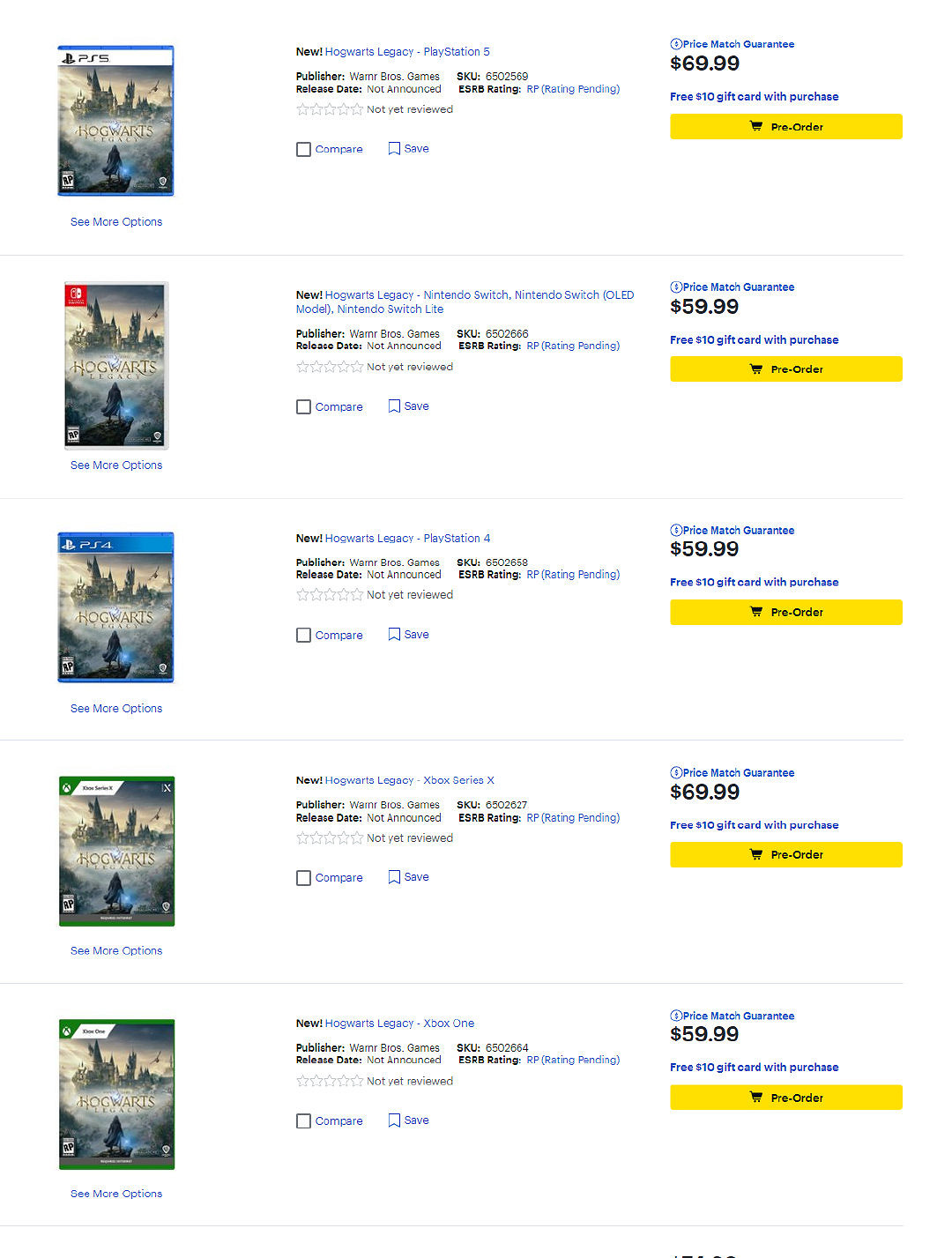Save the Xbox One edition via bookmark

pyautogui.click(x=394, y=1120)
